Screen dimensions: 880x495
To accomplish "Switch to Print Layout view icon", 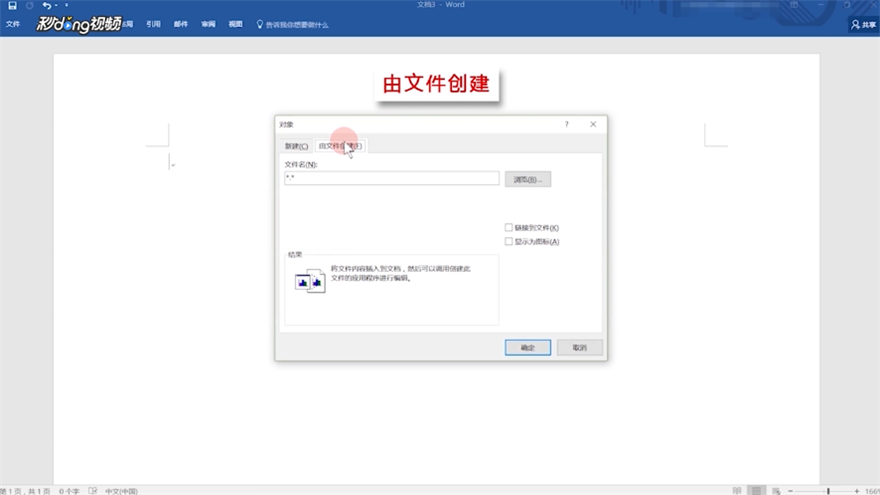I will tap(757, 491).
